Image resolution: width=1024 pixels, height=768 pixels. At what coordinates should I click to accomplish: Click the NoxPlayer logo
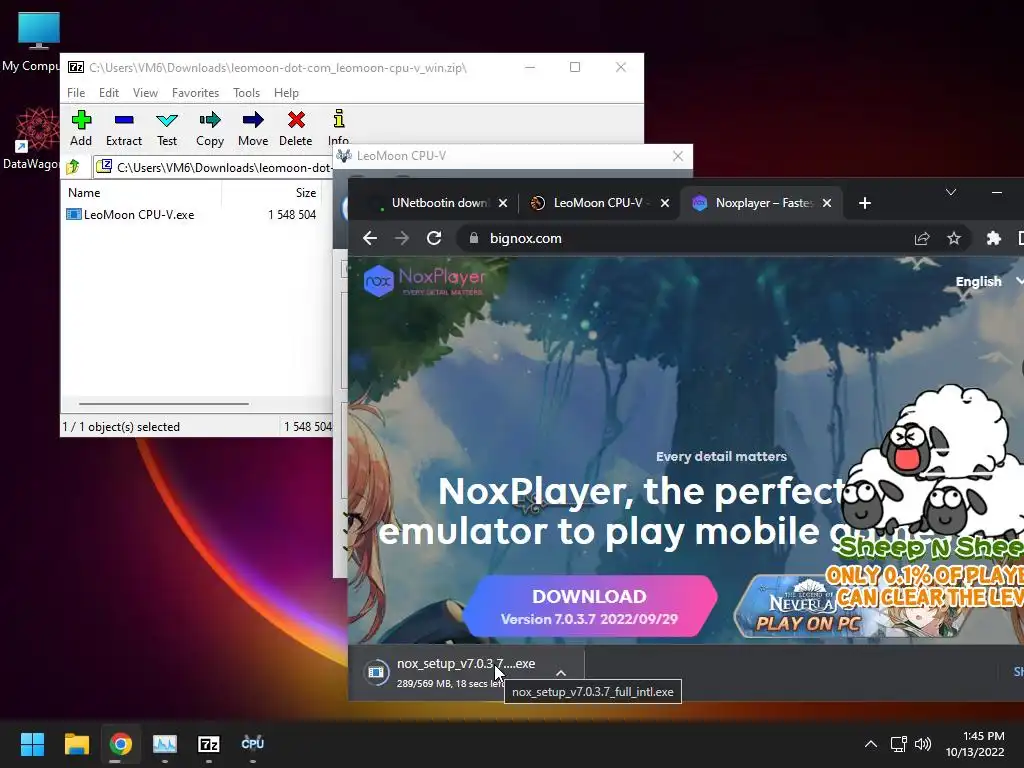point(424,281)
